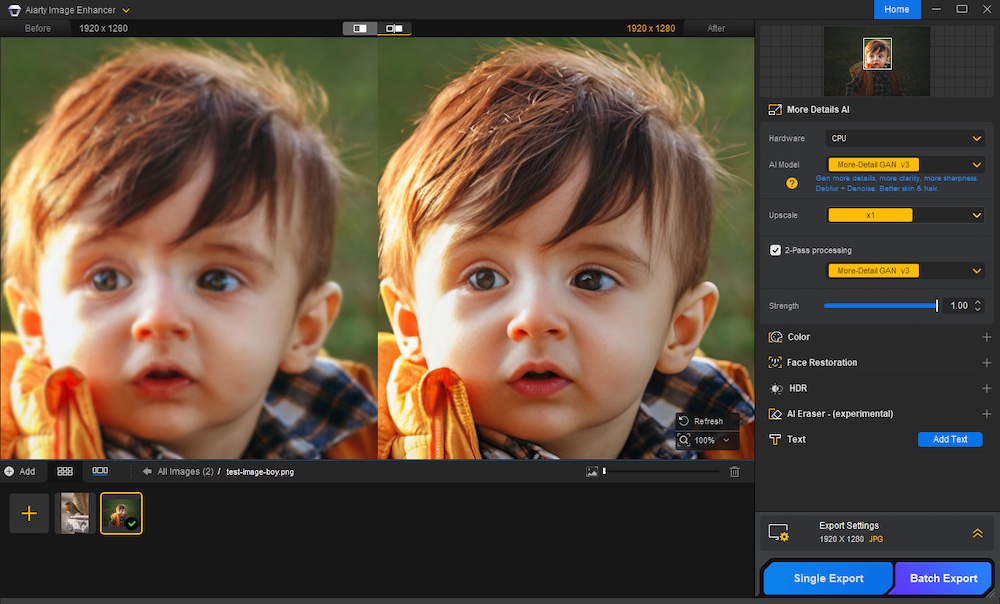The image size is (1000, 604).
Task: Select side-by-side compare view mode
Action: tap(360, 28)
